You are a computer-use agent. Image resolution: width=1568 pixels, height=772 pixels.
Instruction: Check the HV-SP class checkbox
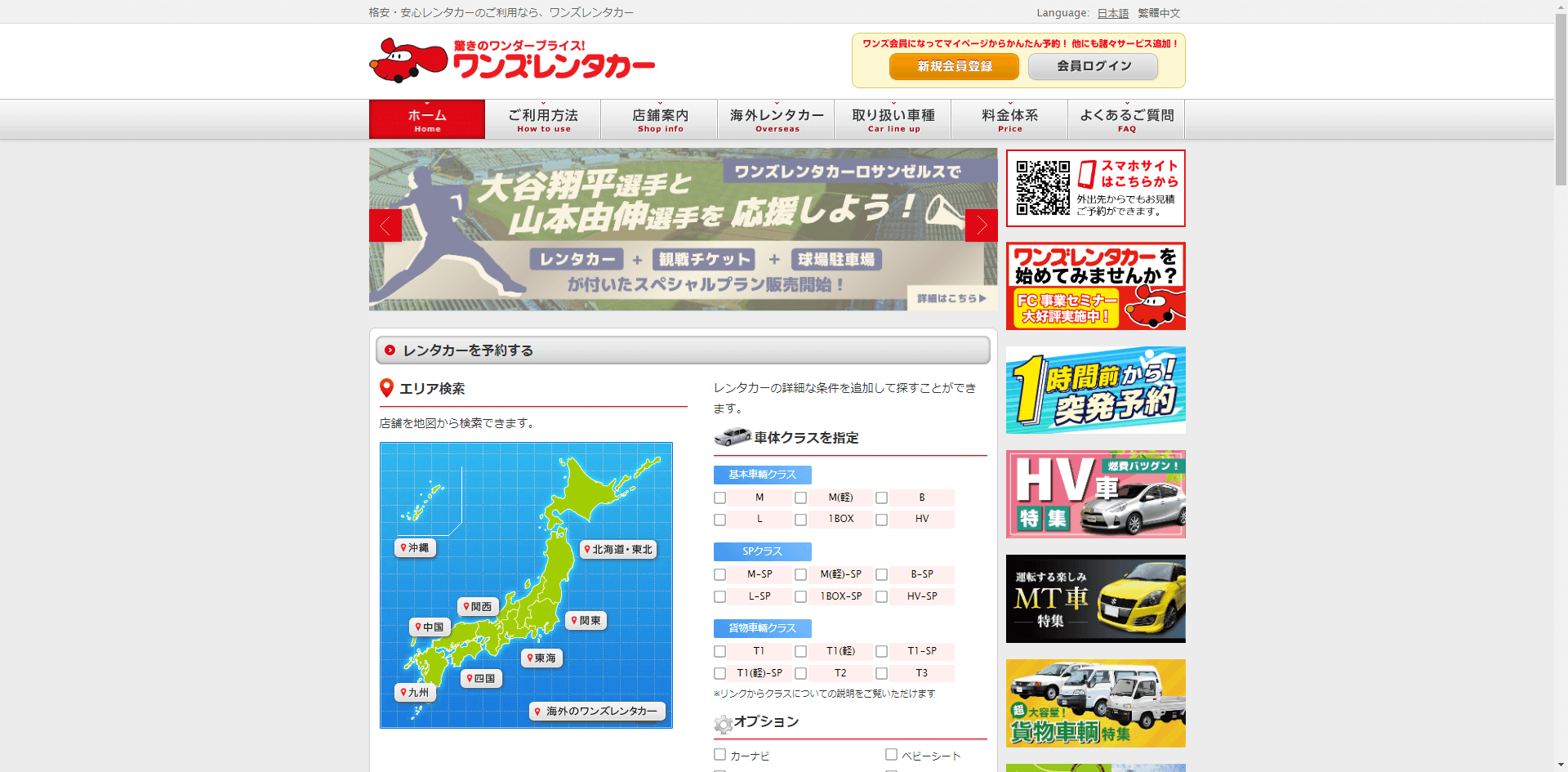881,596
